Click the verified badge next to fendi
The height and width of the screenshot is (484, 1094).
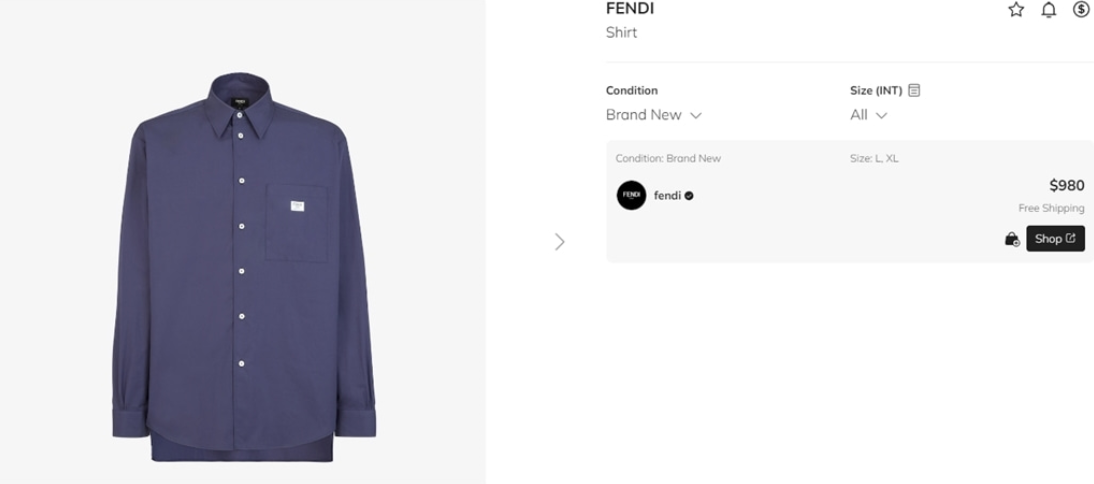coord(689,196)
